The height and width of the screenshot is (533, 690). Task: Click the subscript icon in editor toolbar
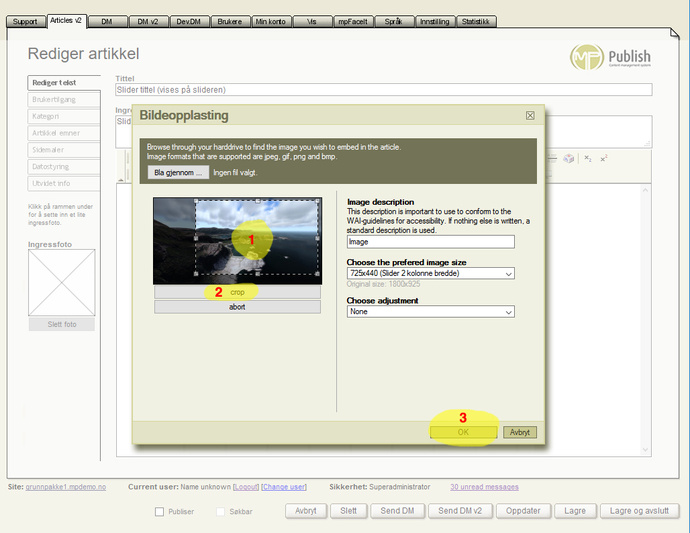588,158
